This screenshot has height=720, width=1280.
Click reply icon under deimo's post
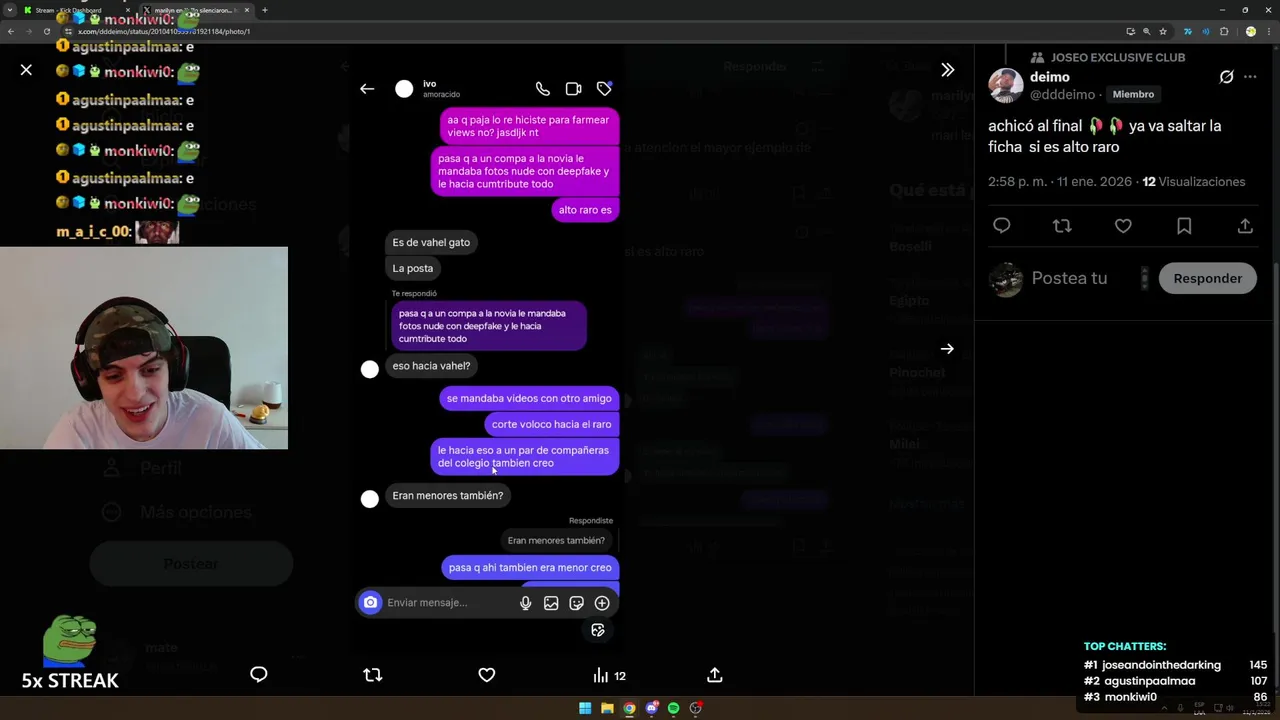tap(1001, 226)
